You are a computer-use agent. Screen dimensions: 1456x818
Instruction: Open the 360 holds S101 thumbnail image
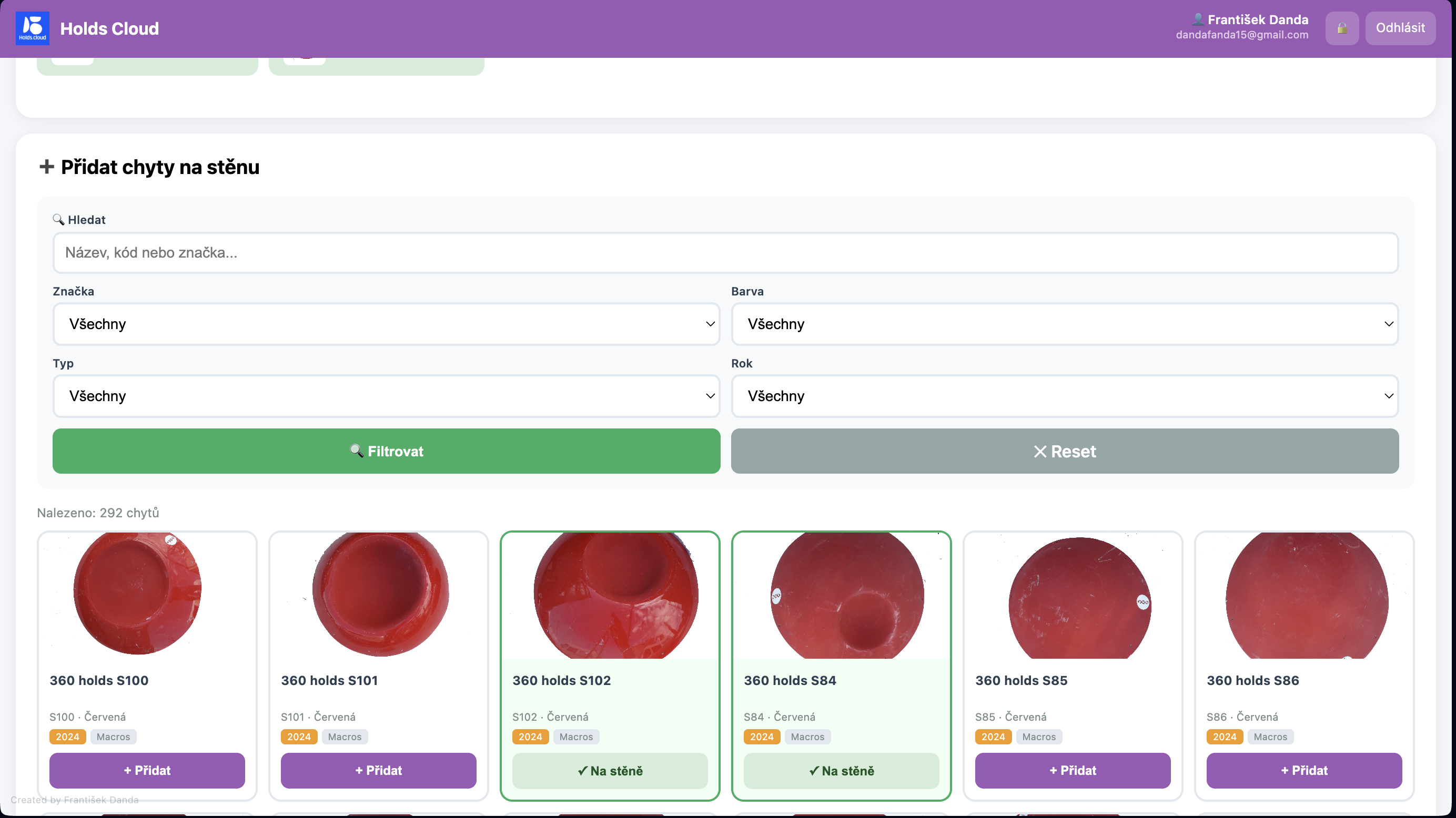coord(379,594)
